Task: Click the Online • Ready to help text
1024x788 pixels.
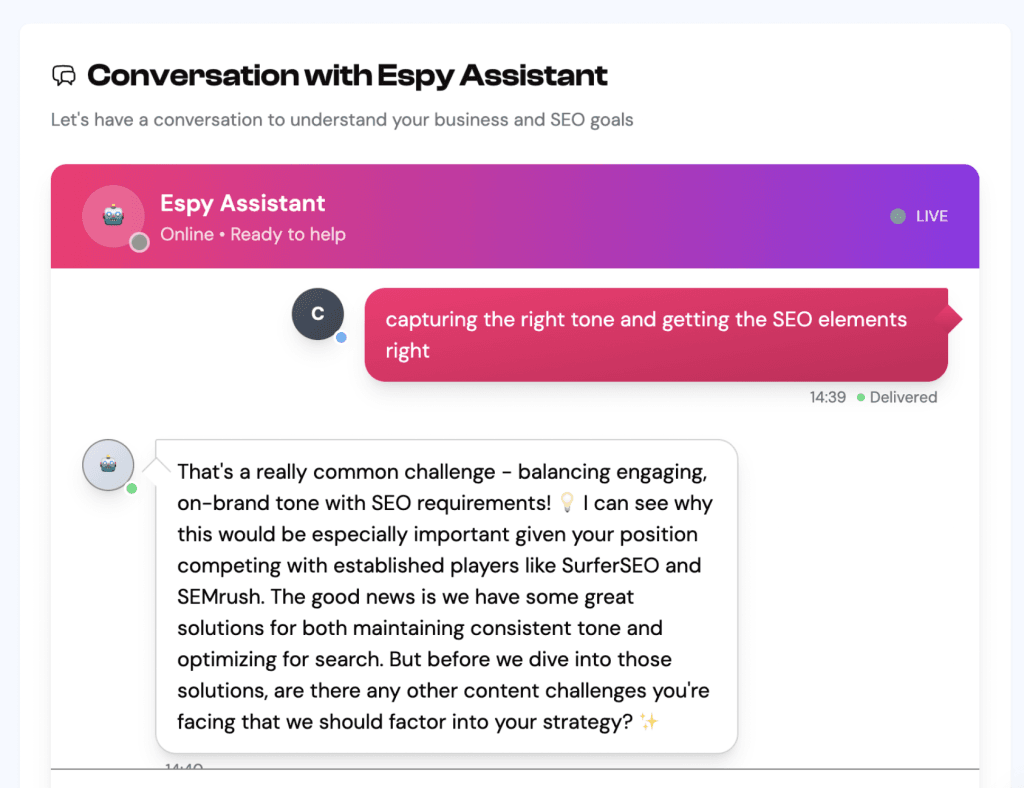Action: click(288, 234)
